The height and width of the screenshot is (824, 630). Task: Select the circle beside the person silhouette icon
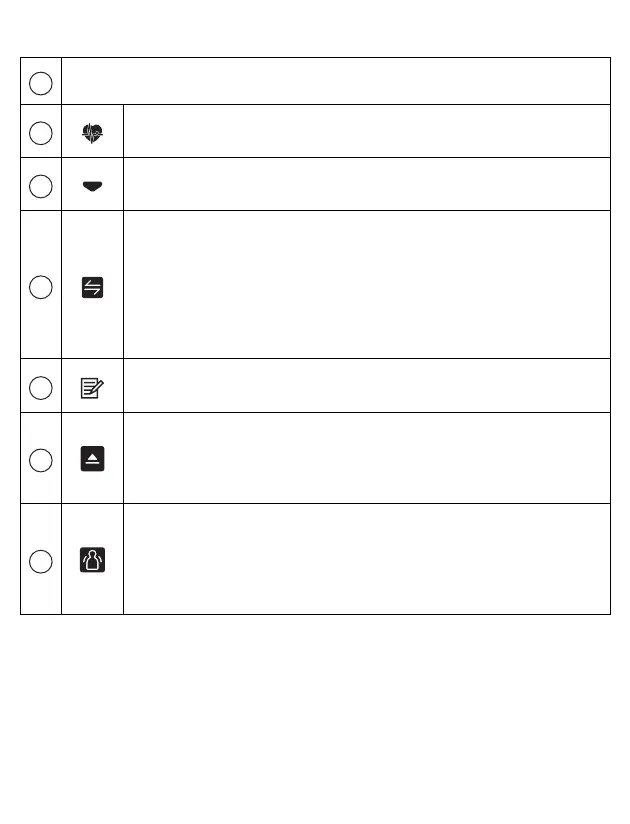(x=40, y=561)
